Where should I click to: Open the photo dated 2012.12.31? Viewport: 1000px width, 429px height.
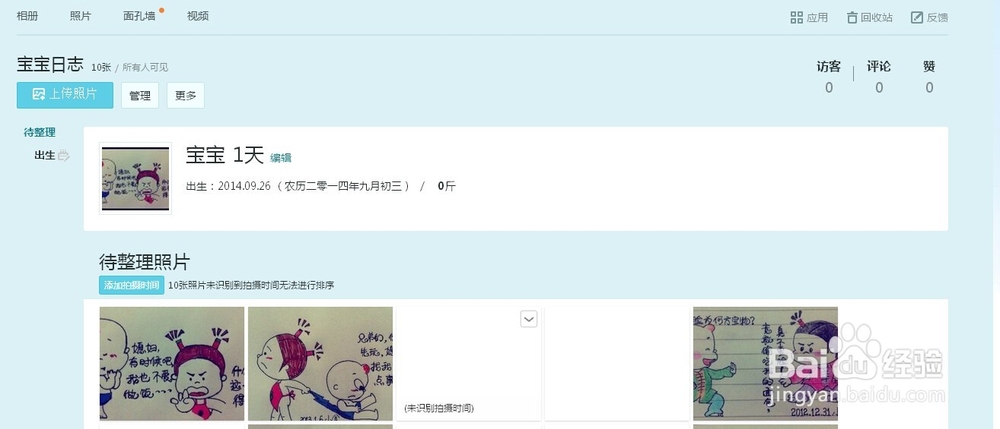point(765,363)
